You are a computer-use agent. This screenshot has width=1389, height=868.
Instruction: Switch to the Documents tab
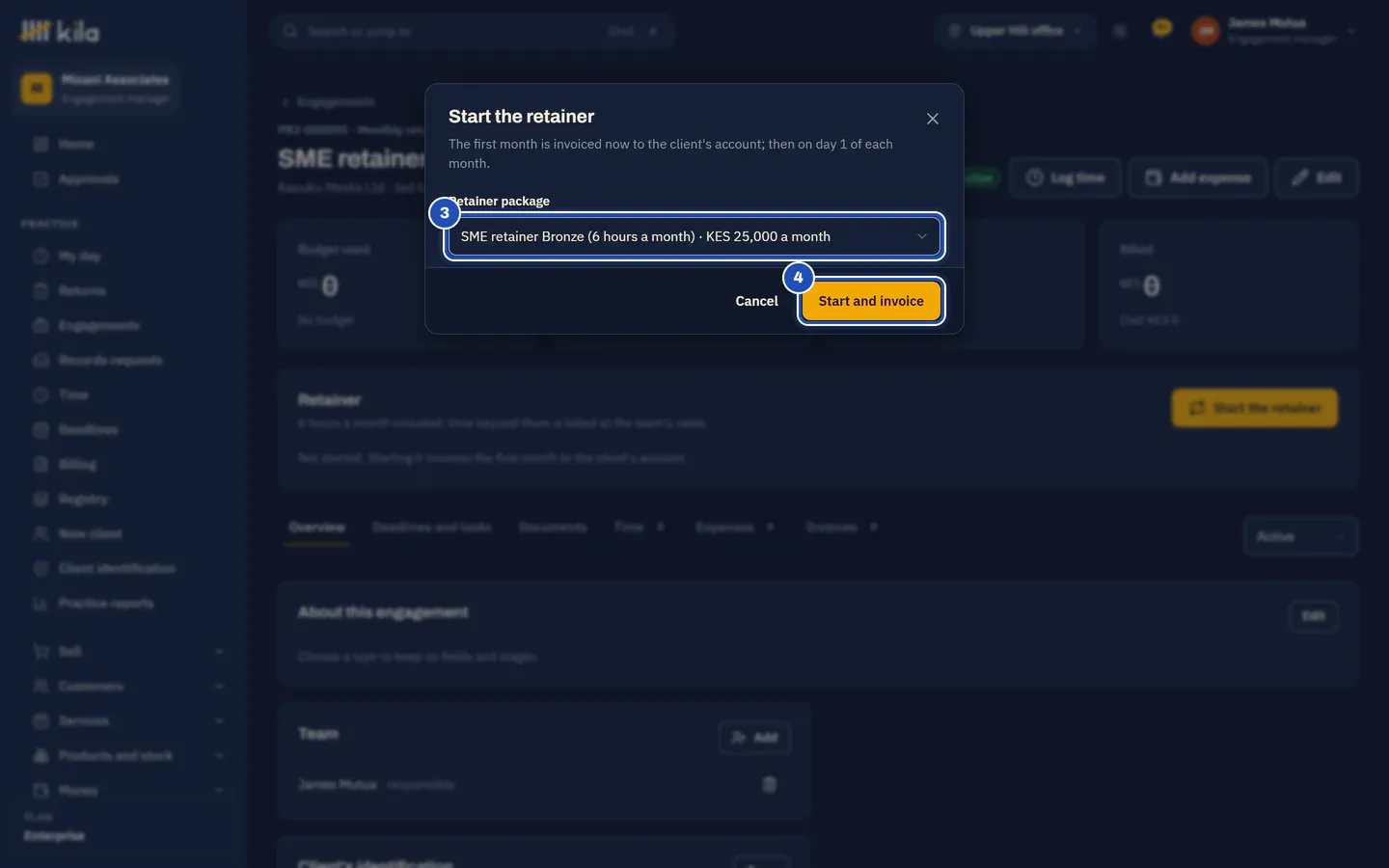(x=553, y=527)
